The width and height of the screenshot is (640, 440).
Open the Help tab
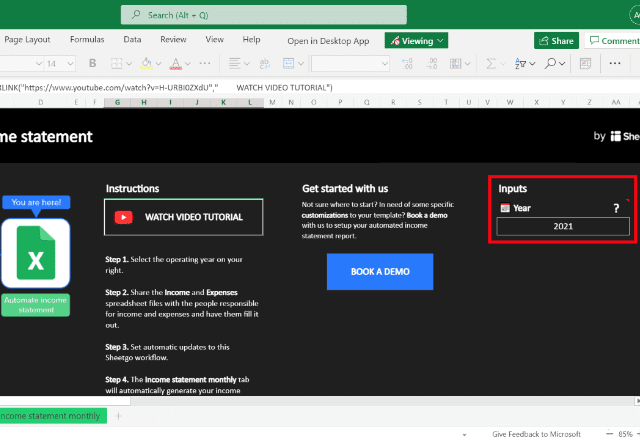coord(251,40)
